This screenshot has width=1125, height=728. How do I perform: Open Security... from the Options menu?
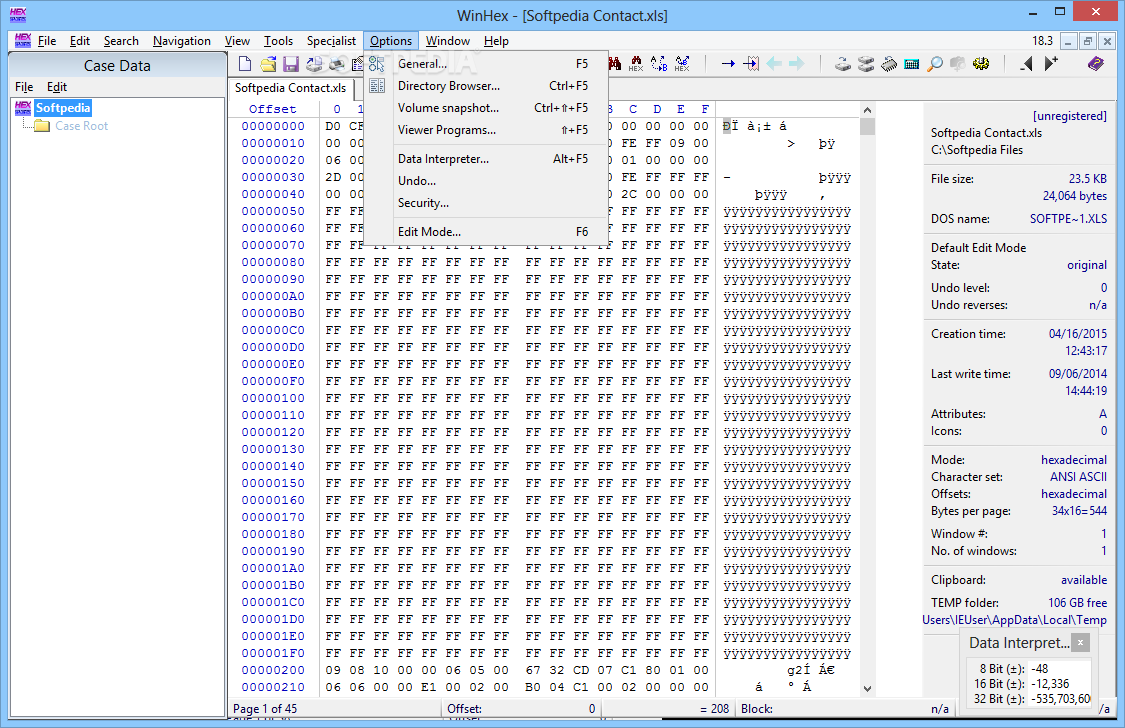coord(486,203)
